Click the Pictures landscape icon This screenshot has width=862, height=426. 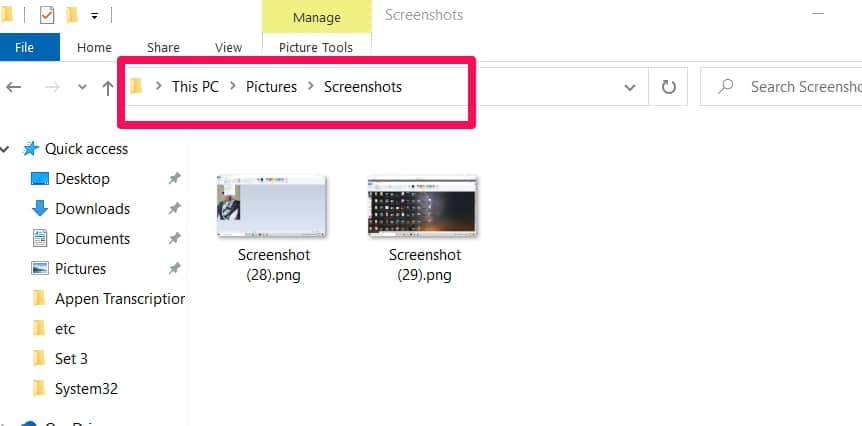coord(40,269)
